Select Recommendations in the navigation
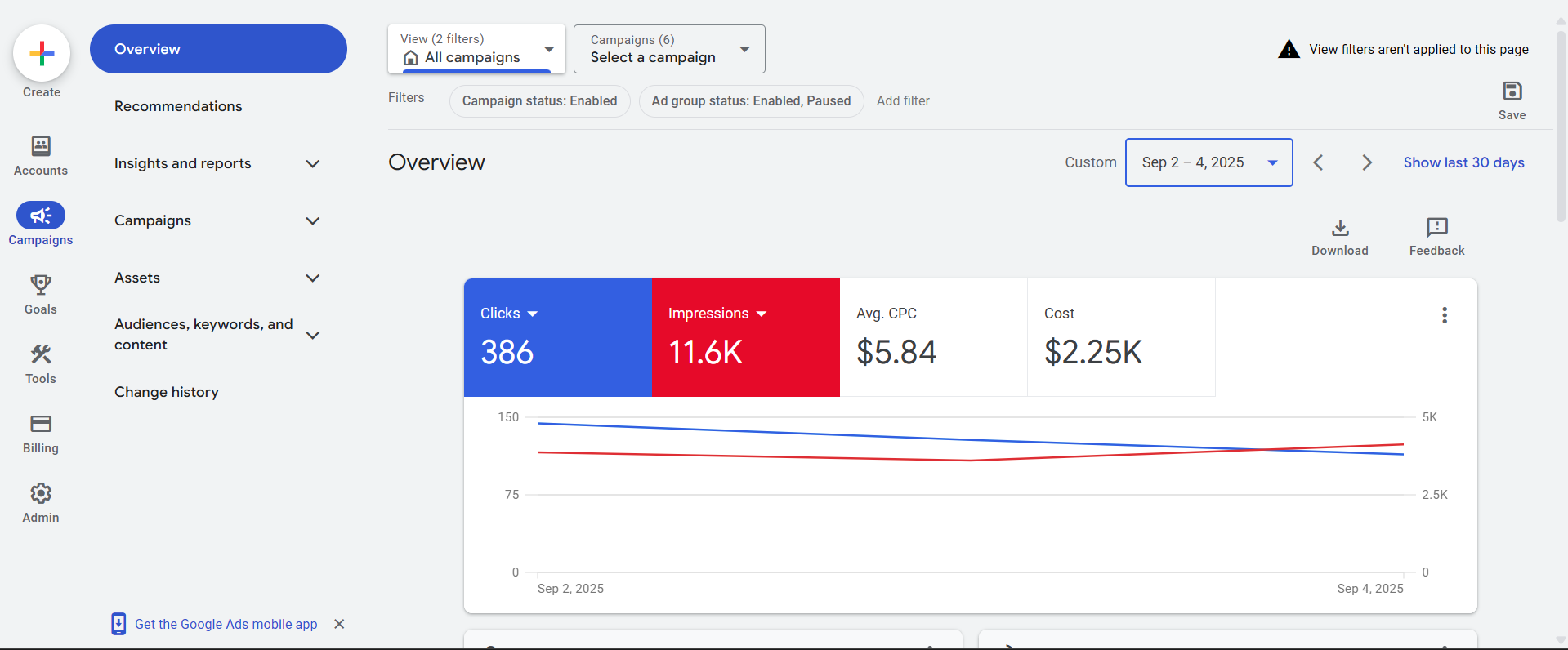The image size is (1568, 650). [178, 106]
